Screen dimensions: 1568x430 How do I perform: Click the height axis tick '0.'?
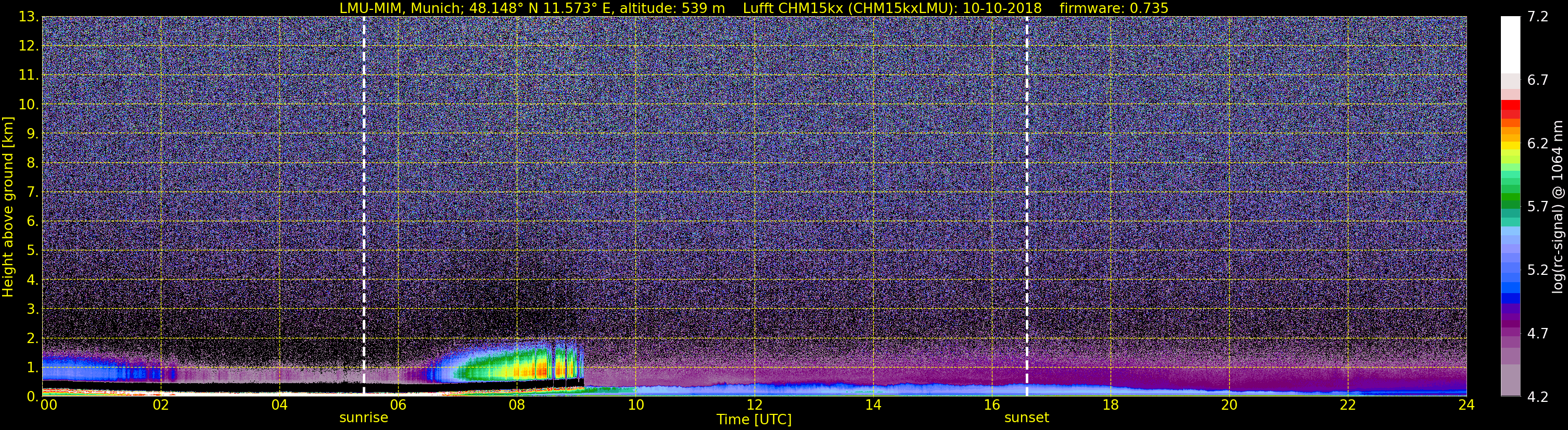pyautogui.click(x=32, y=397)
